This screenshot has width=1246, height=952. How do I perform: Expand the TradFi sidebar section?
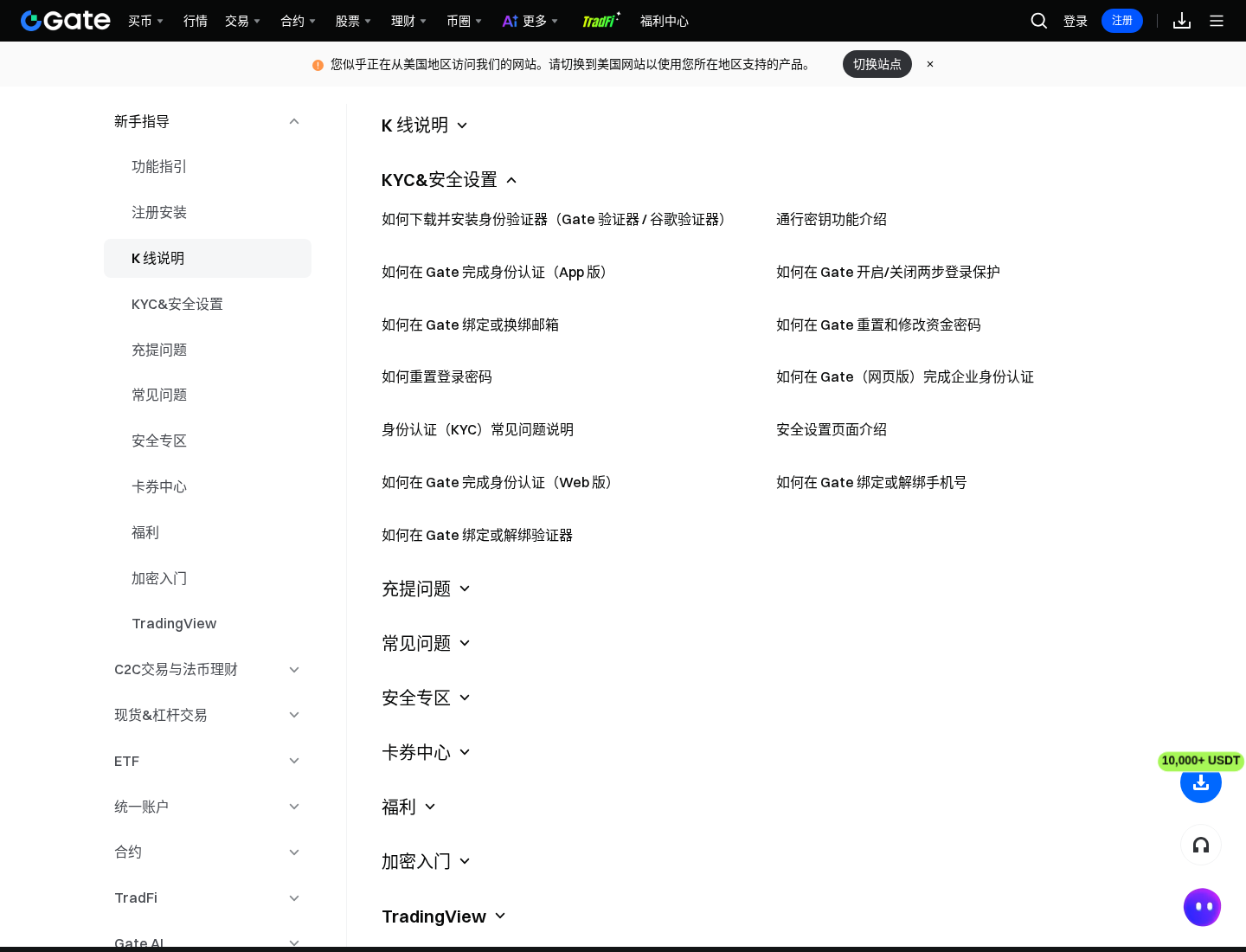[208, 897]
